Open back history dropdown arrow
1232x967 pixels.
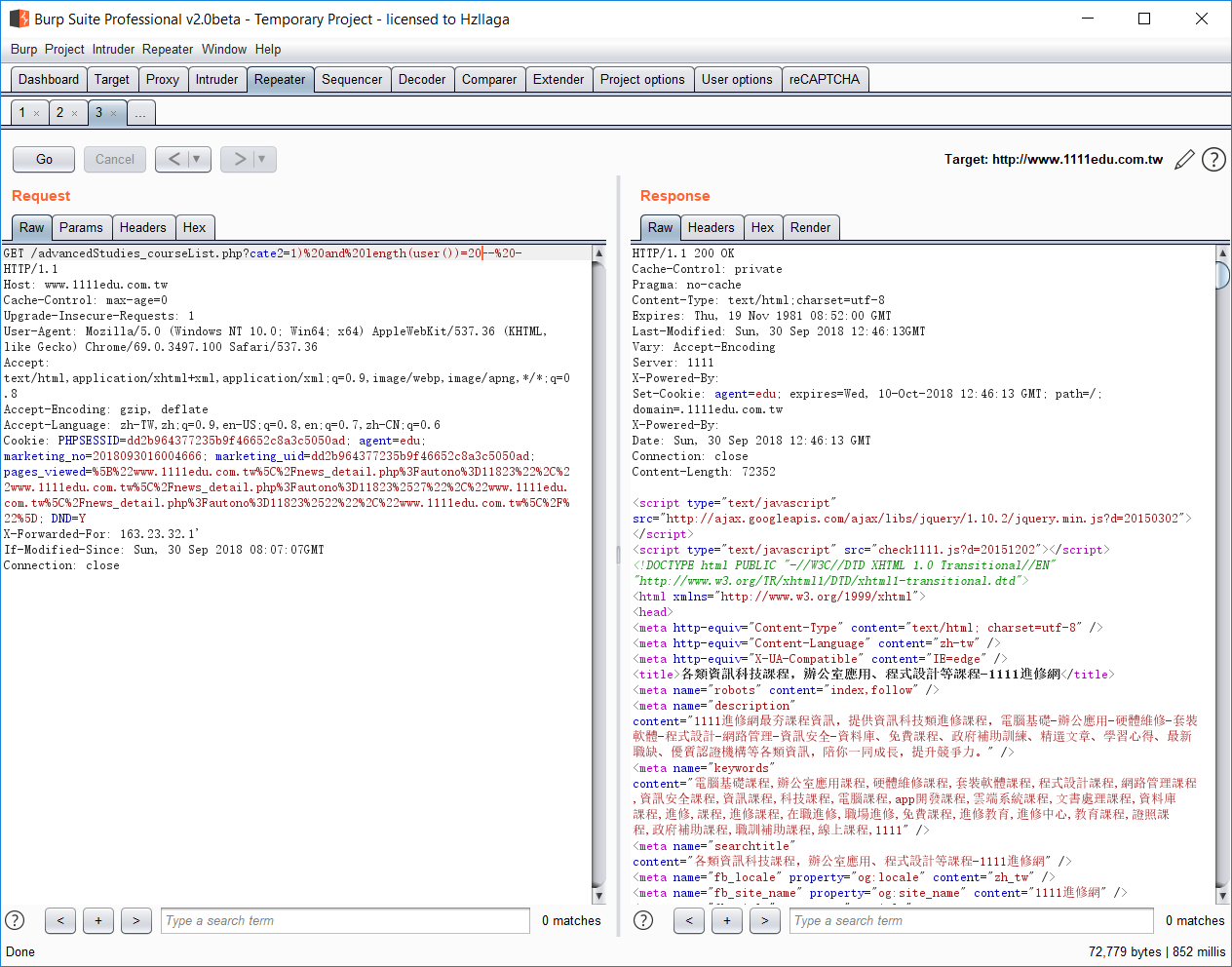click(197, 159)
